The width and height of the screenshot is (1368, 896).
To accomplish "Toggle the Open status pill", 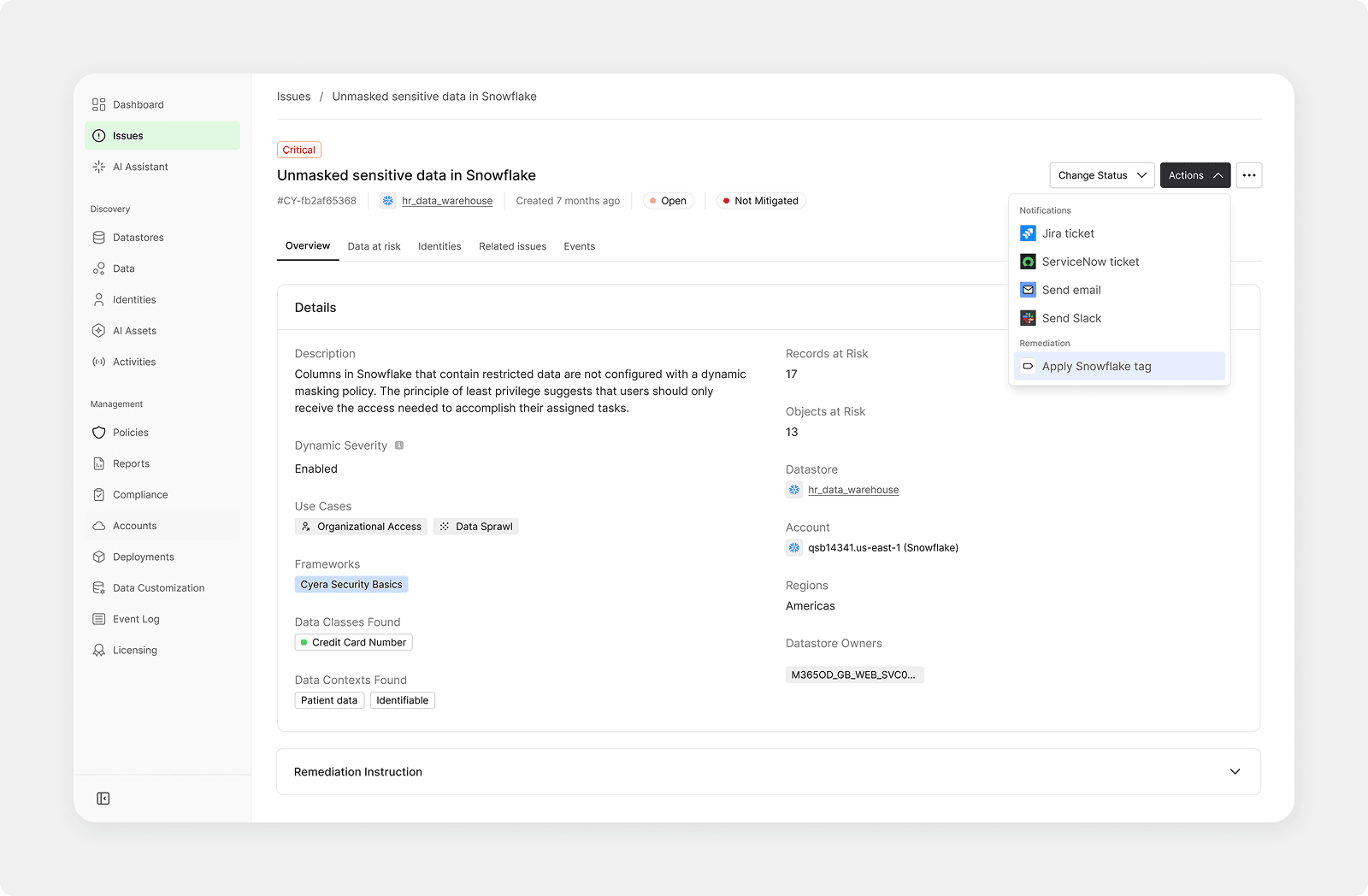I will (668, 200).
